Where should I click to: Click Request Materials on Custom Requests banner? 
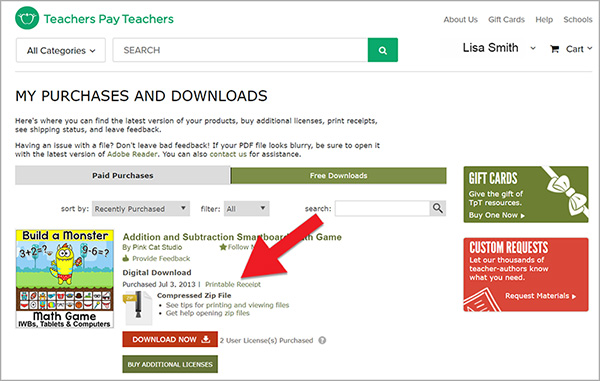click(x=540, y=296)
